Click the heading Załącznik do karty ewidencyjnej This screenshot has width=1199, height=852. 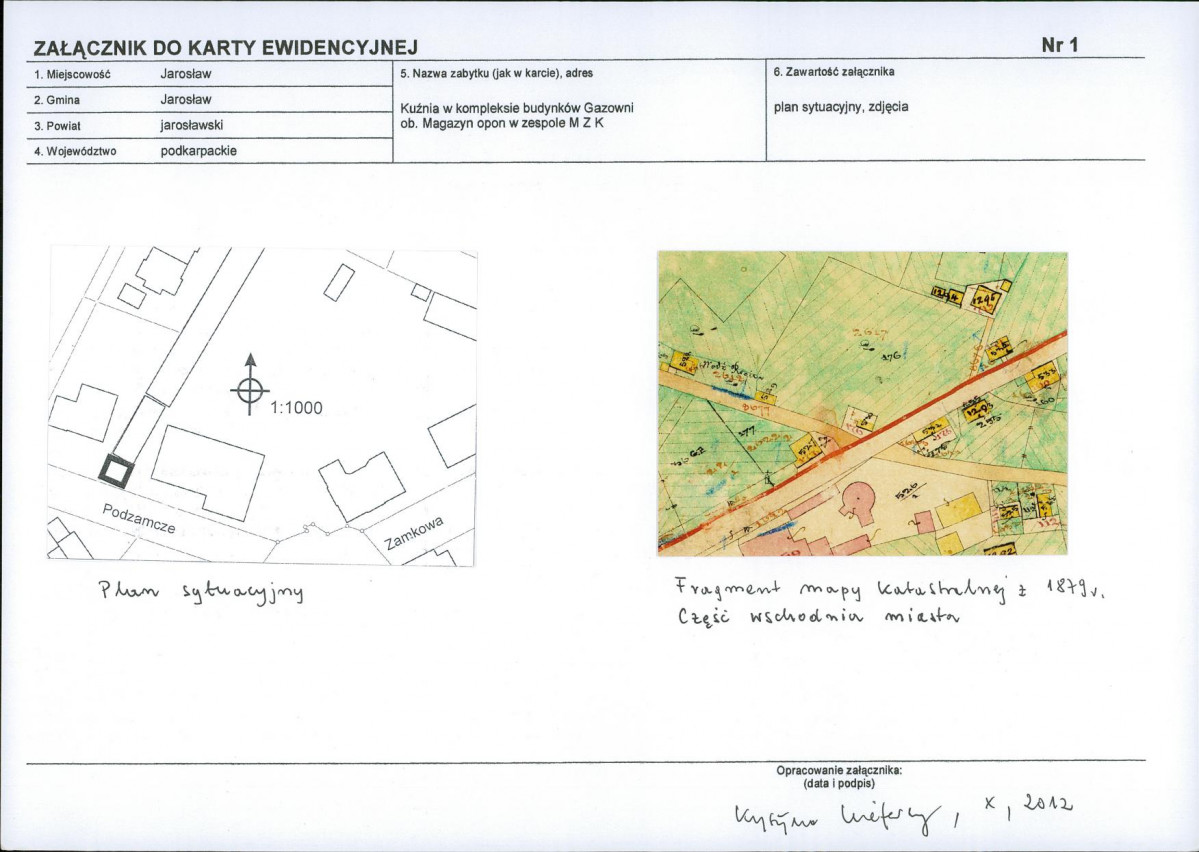226,48
